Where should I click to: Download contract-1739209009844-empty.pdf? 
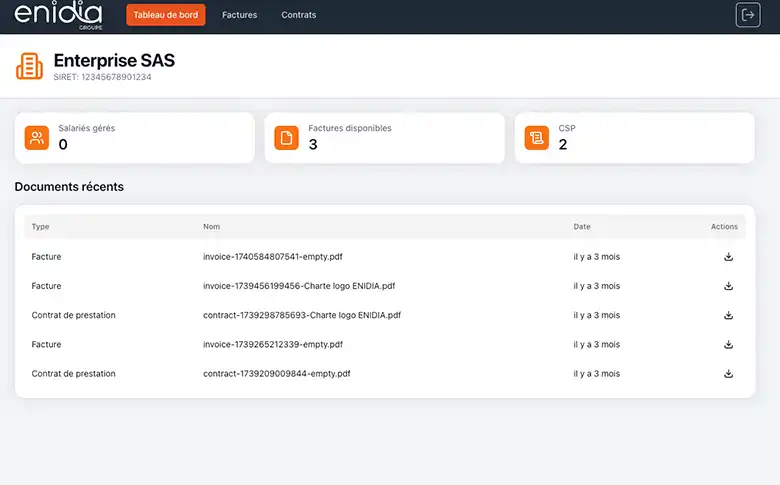(x=728, y=374)
